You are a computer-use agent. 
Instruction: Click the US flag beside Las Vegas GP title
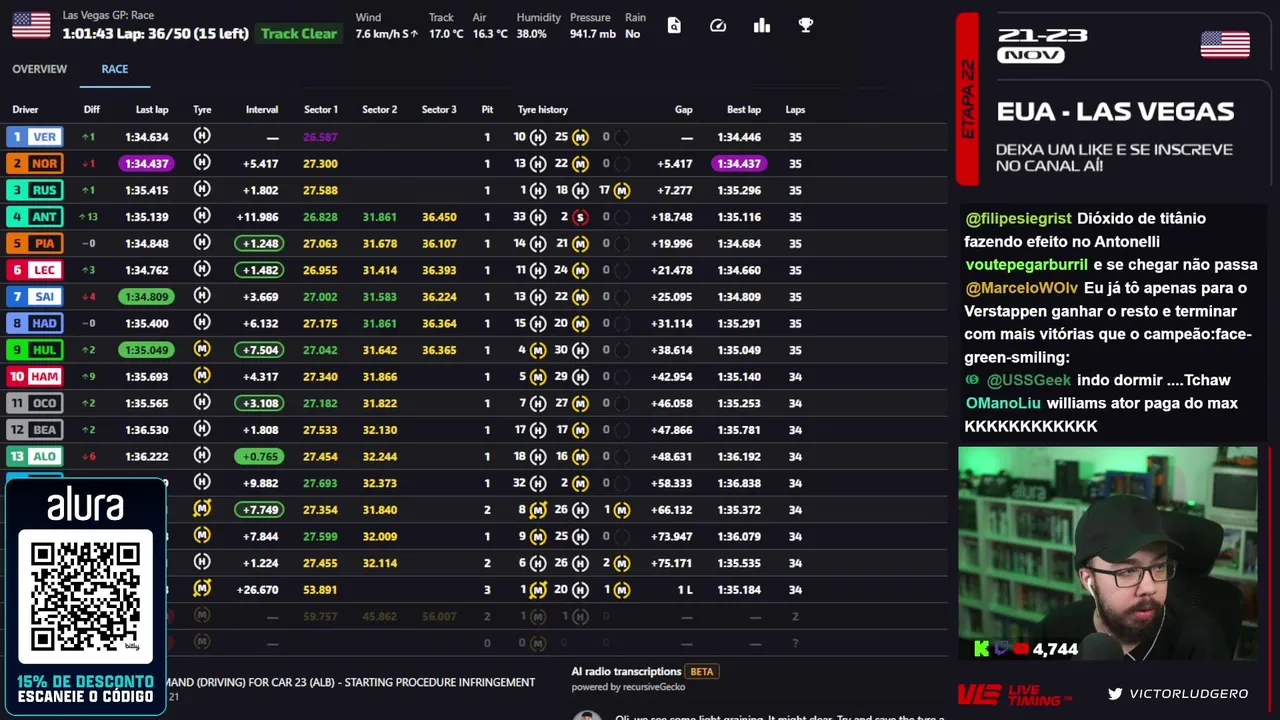(31, 25)
